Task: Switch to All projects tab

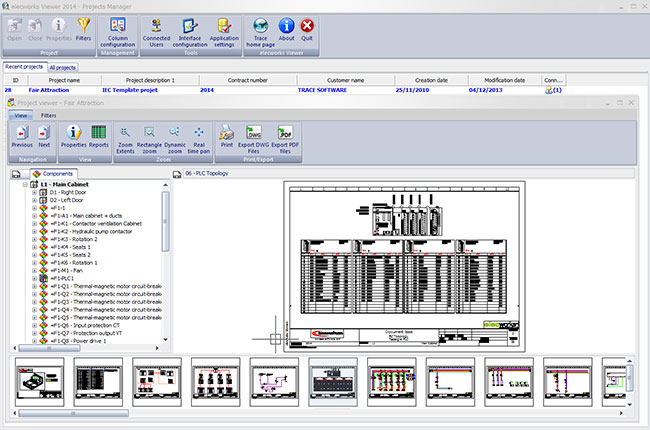Action: (62, 68)
